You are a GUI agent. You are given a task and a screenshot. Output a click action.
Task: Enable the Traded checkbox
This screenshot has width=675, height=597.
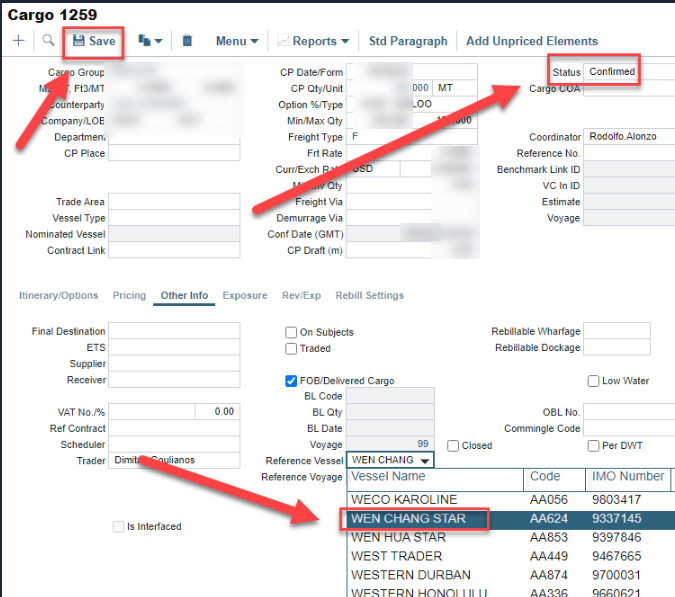coord(291,349)
